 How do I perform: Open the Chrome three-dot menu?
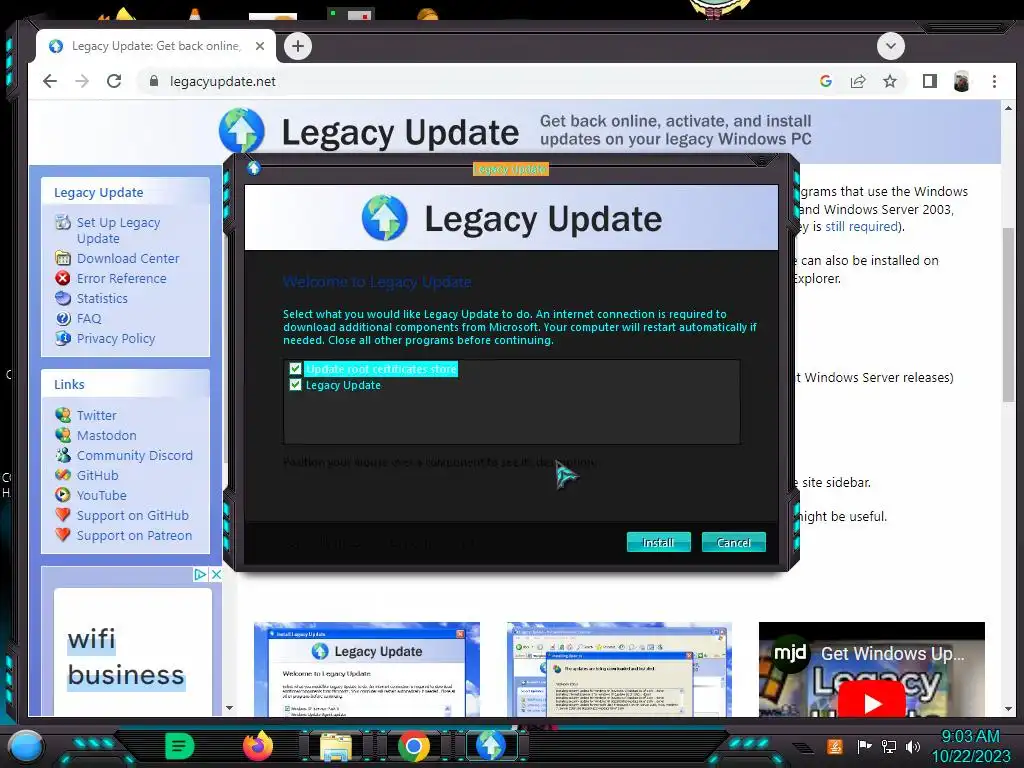point(994,81)
